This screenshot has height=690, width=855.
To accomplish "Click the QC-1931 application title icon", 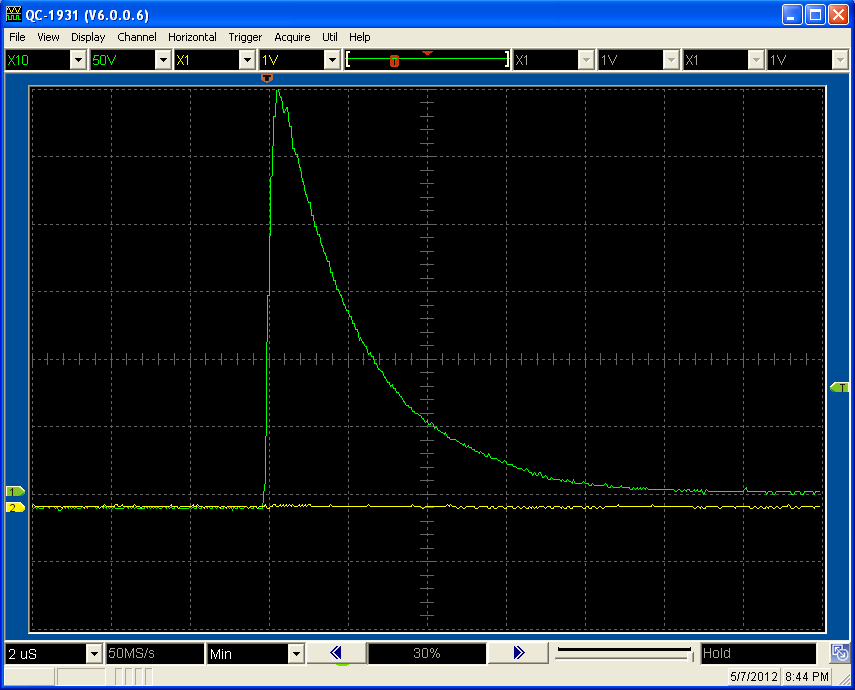I will coord(14,14).
